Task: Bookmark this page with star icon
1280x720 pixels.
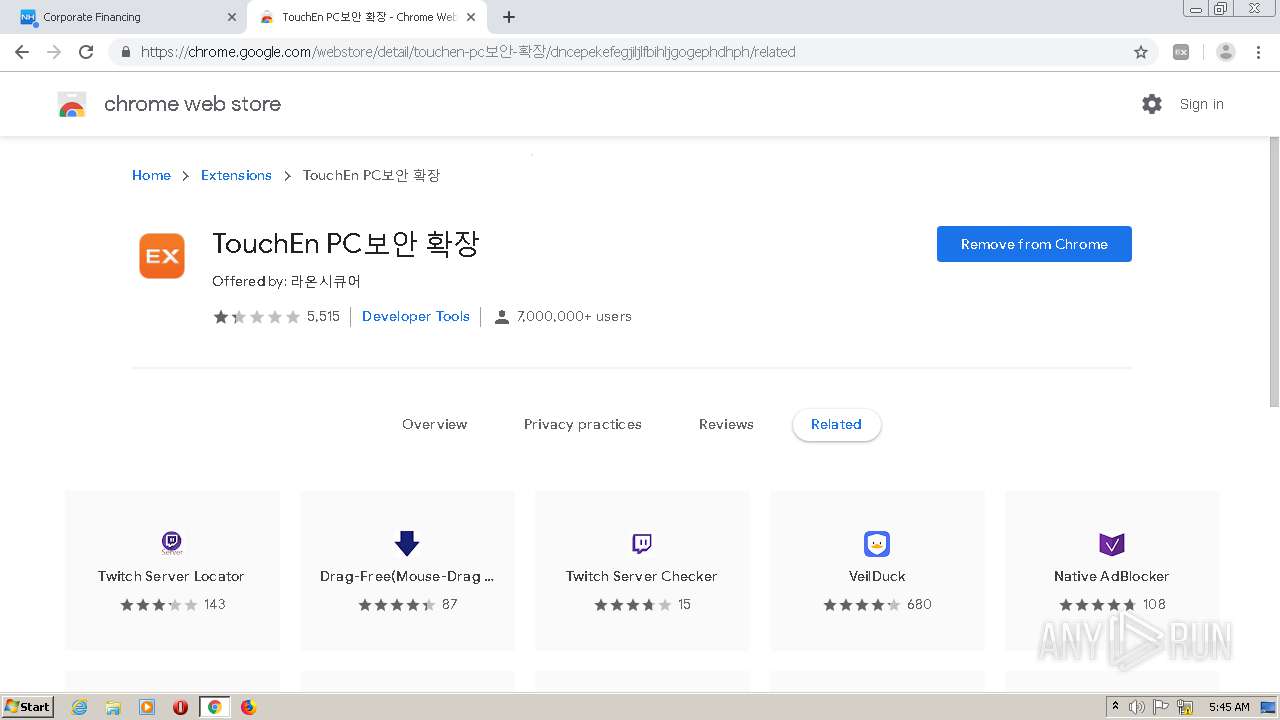Action: tap(1141, 52)
